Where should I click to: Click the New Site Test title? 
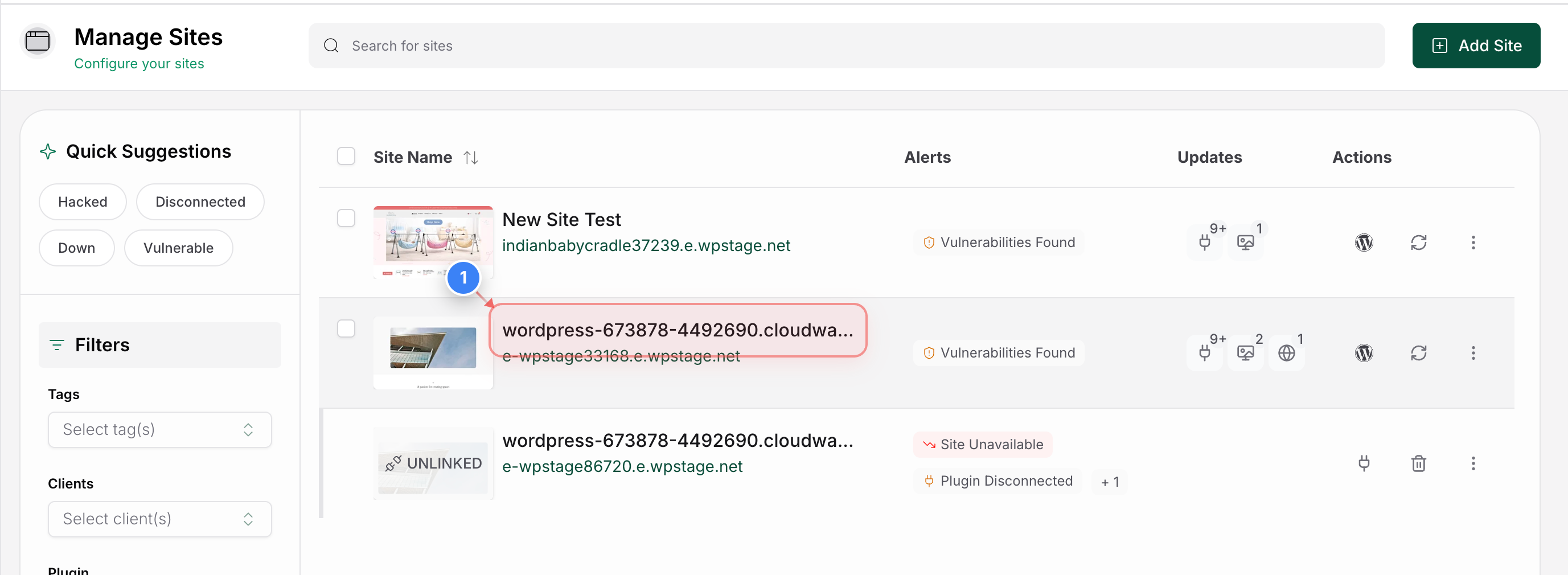[561, 220]
